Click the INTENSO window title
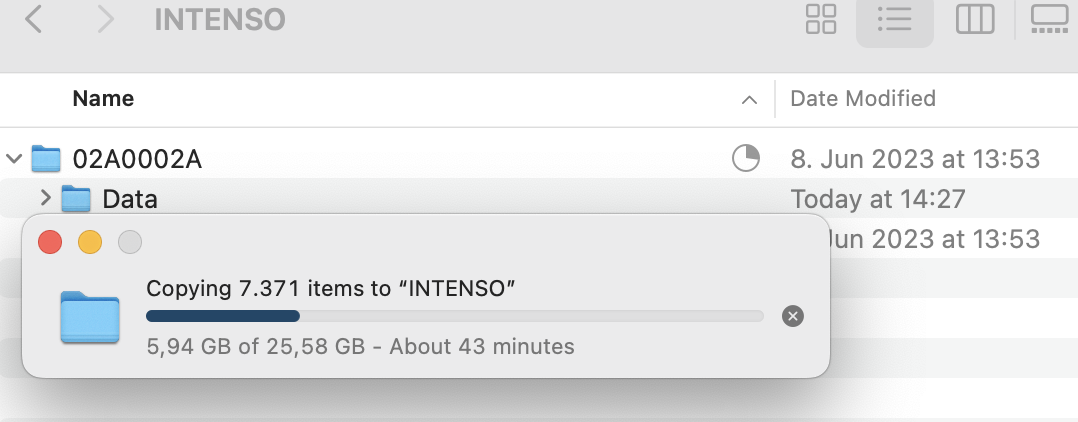 tap(220, 19)
